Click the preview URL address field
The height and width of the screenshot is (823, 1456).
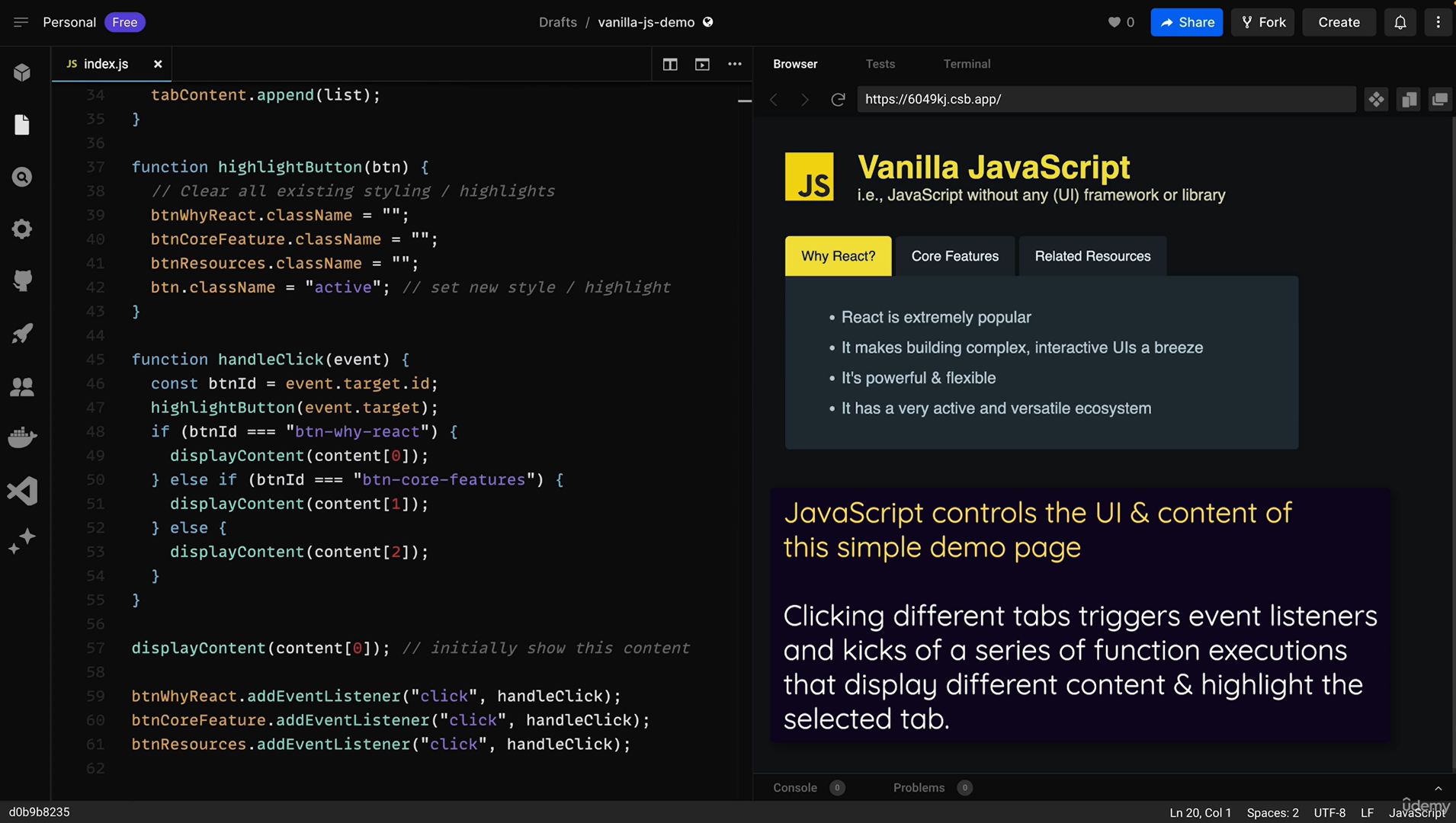click(1106, 99)
